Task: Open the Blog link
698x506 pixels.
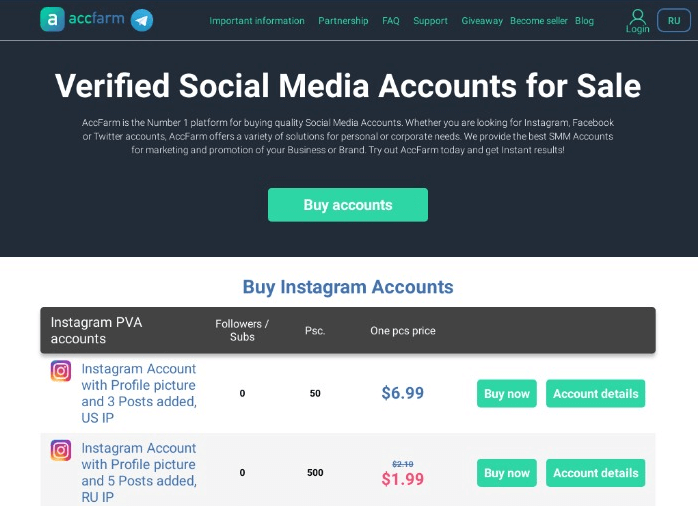Action: (584, 21)
